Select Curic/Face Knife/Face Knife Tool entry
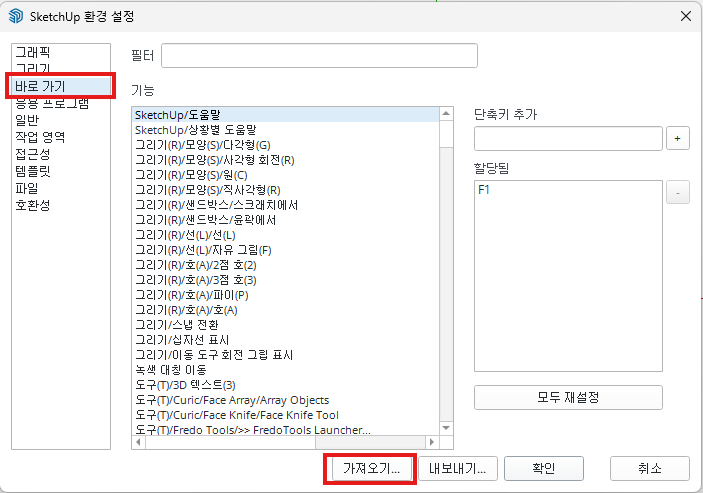Screen dimensions: 703x493 click(x=286, y=415)
